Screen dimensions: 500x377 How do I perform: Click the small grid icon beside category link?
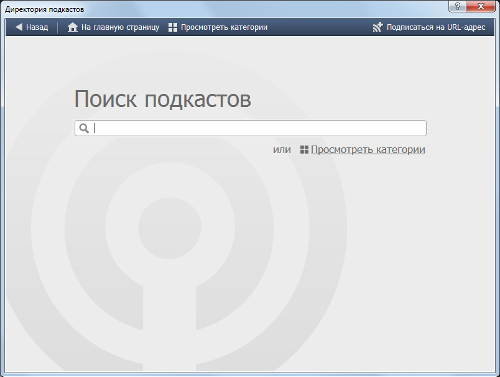(x=304, y=150)
